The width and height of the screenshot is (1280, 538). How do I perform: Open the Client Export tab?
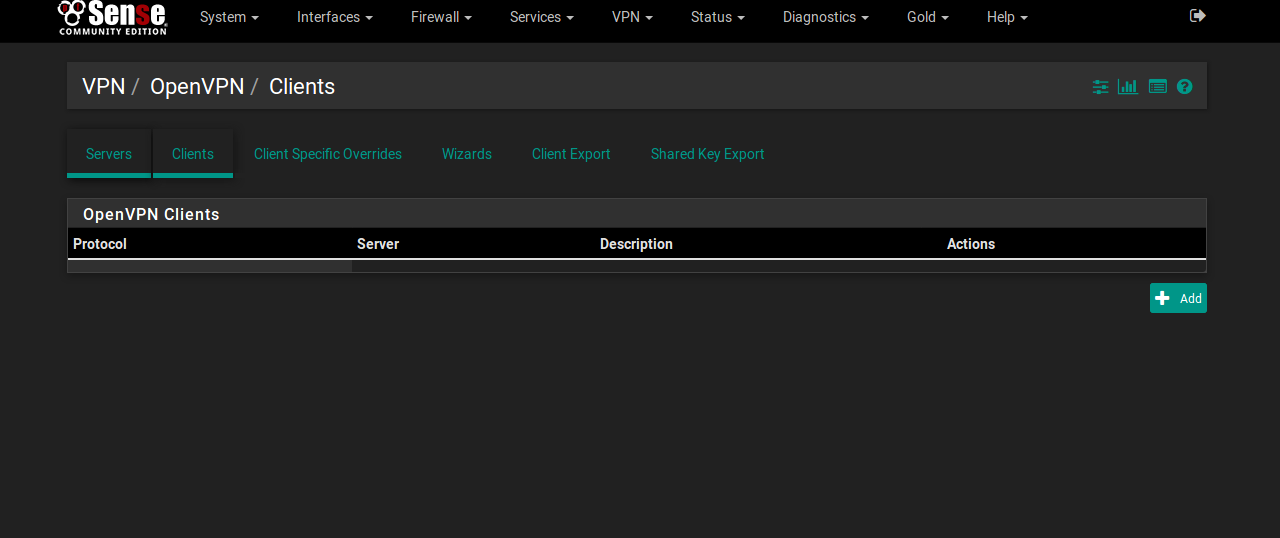point(571,154)
